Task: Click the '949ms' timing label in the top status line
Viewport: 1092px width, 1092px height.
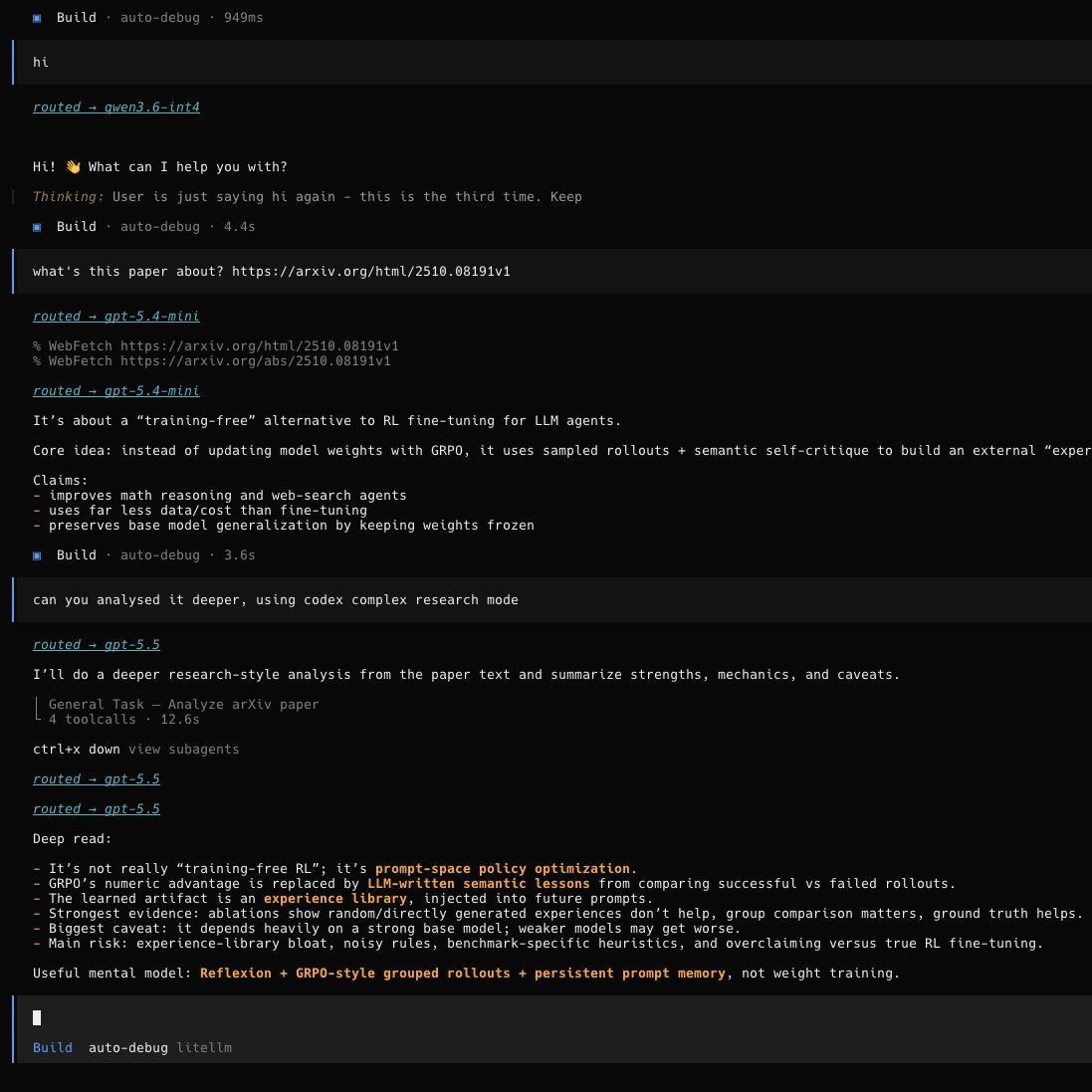Action: [244, 18]
